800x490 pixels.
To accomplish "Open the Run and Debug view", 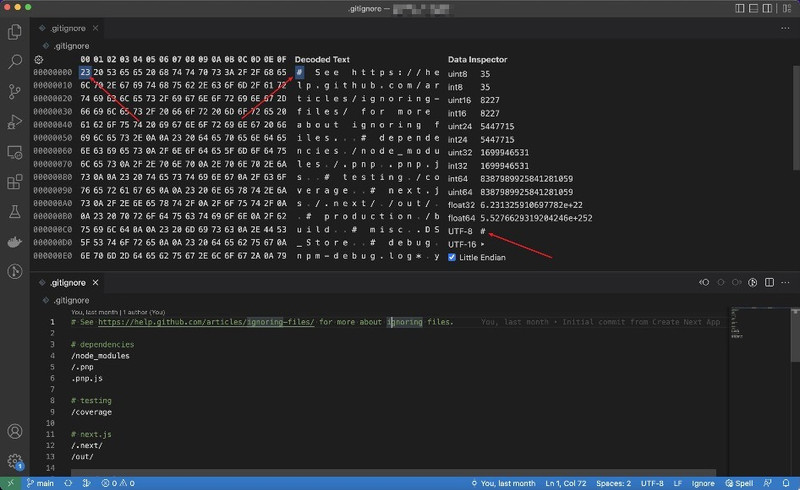I will (15, 122).
